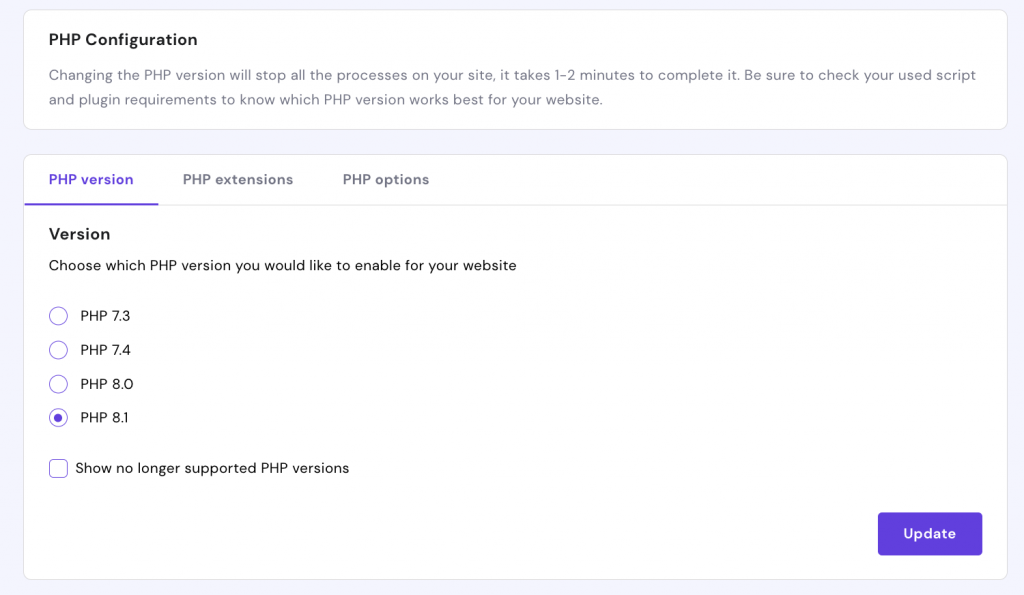Click the supported versions checkbox label

(214, 468)
